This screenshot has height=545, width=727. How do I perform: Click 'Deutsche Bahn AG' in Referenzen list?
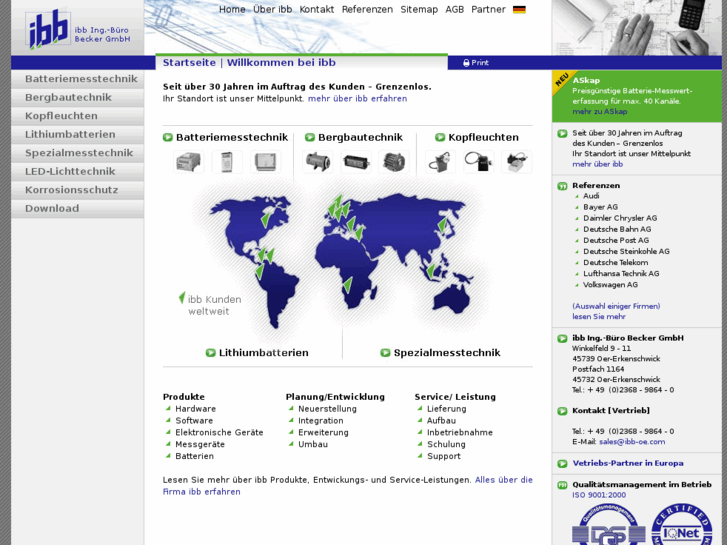(617, 229)
